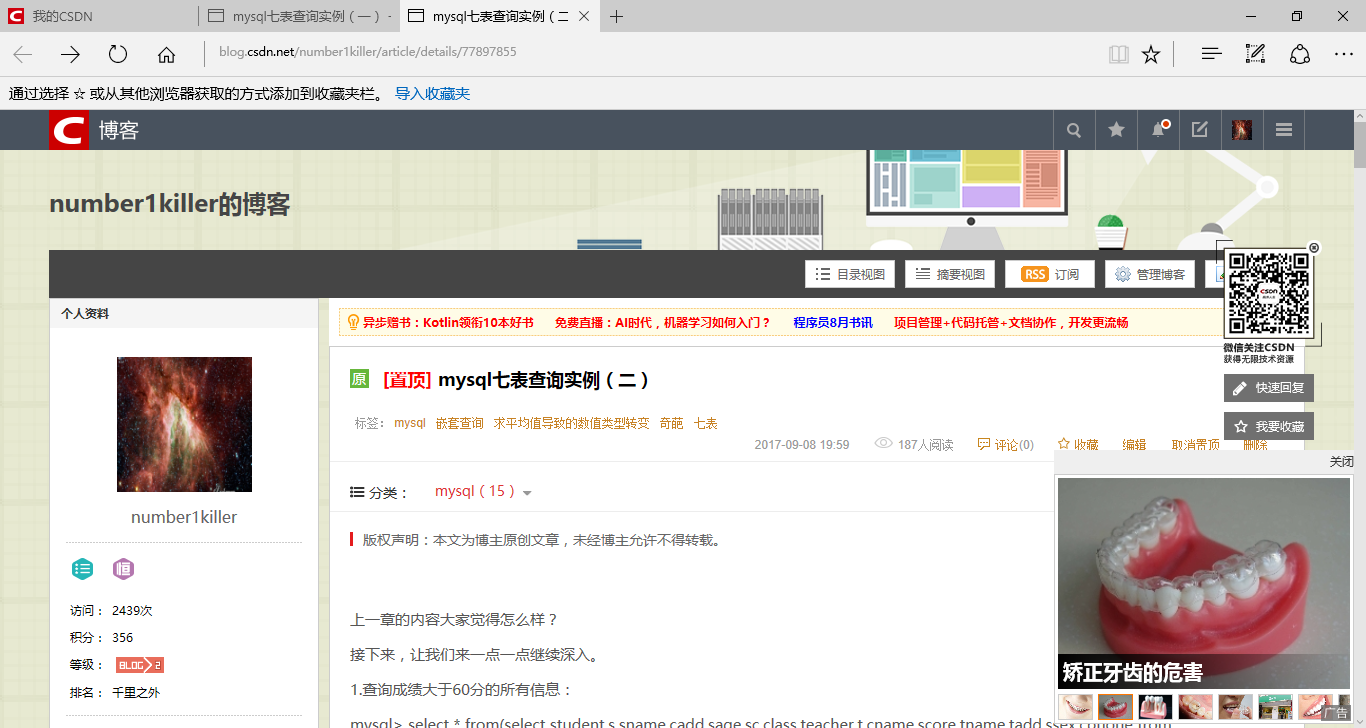Open notifications bell icon
This screenshot has height=728, width=1366.
(1158, 130)
